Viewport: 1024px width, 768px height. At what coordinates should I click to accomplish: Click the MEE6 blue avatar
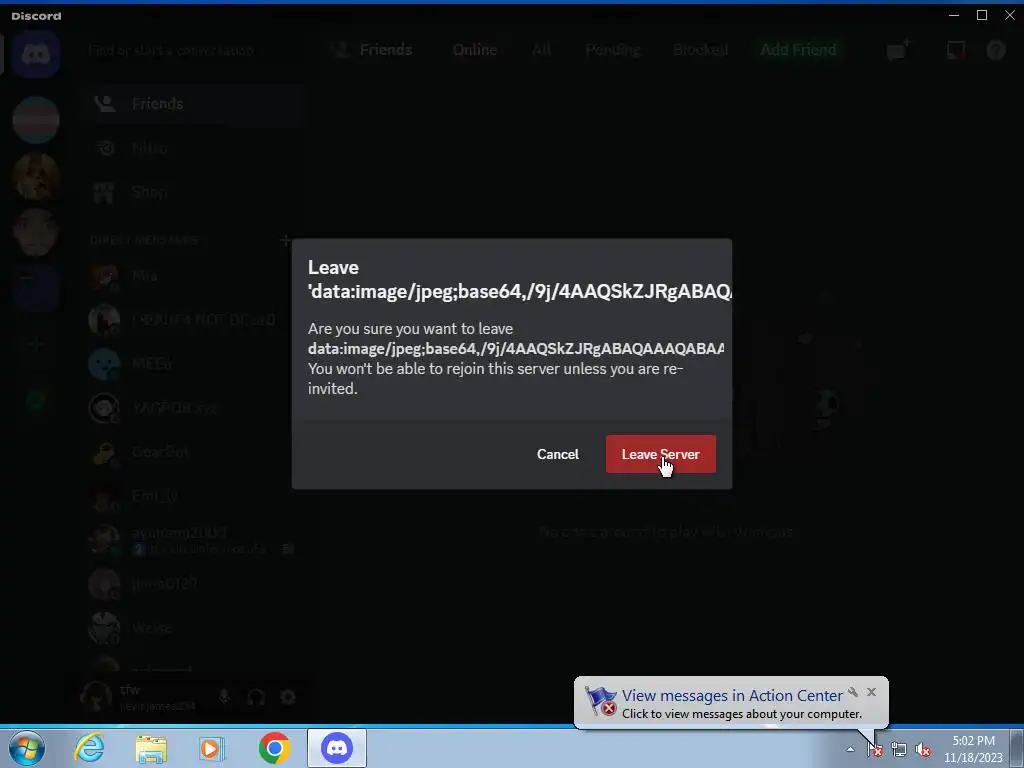pyautogui.click(x=104, y=364)
